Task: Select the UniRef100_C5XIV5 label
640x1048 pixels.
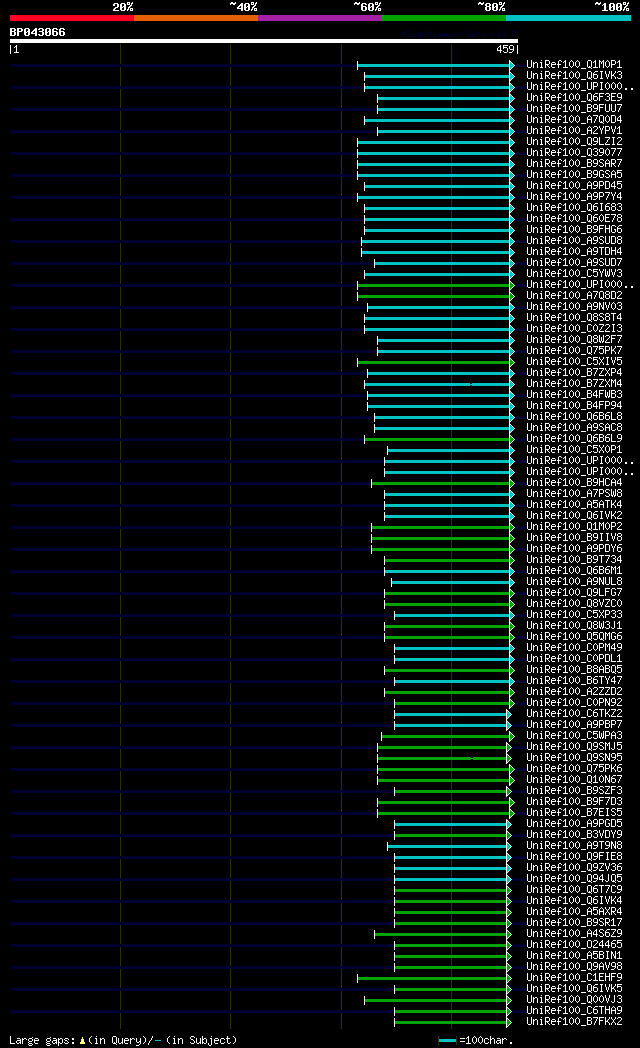Action: [x=574, y=362]
